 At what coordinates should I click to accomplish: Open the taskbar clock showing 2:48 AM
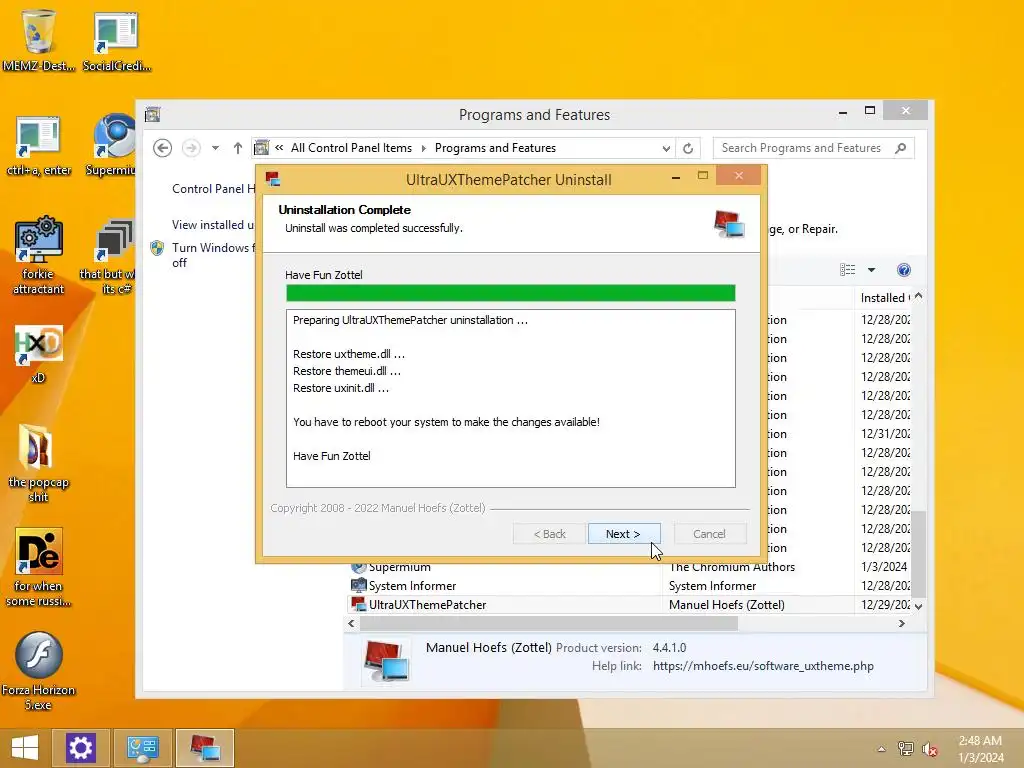980,749
